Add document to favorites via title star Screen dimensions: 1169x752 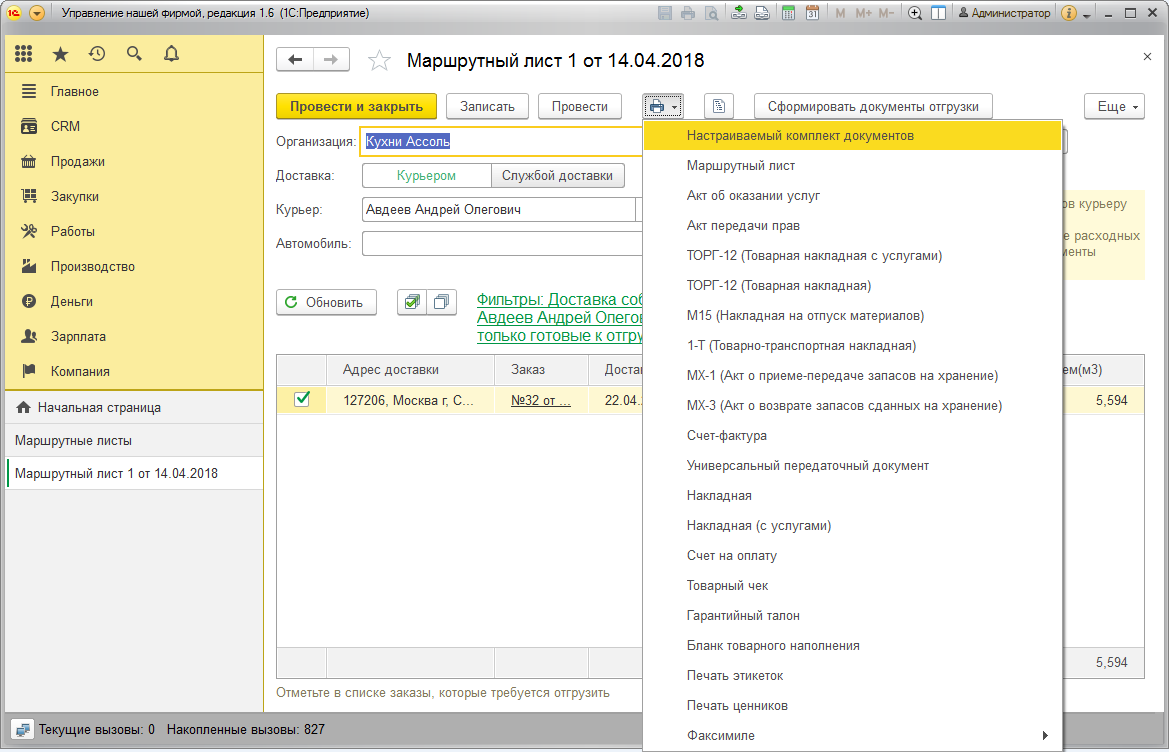379,60
